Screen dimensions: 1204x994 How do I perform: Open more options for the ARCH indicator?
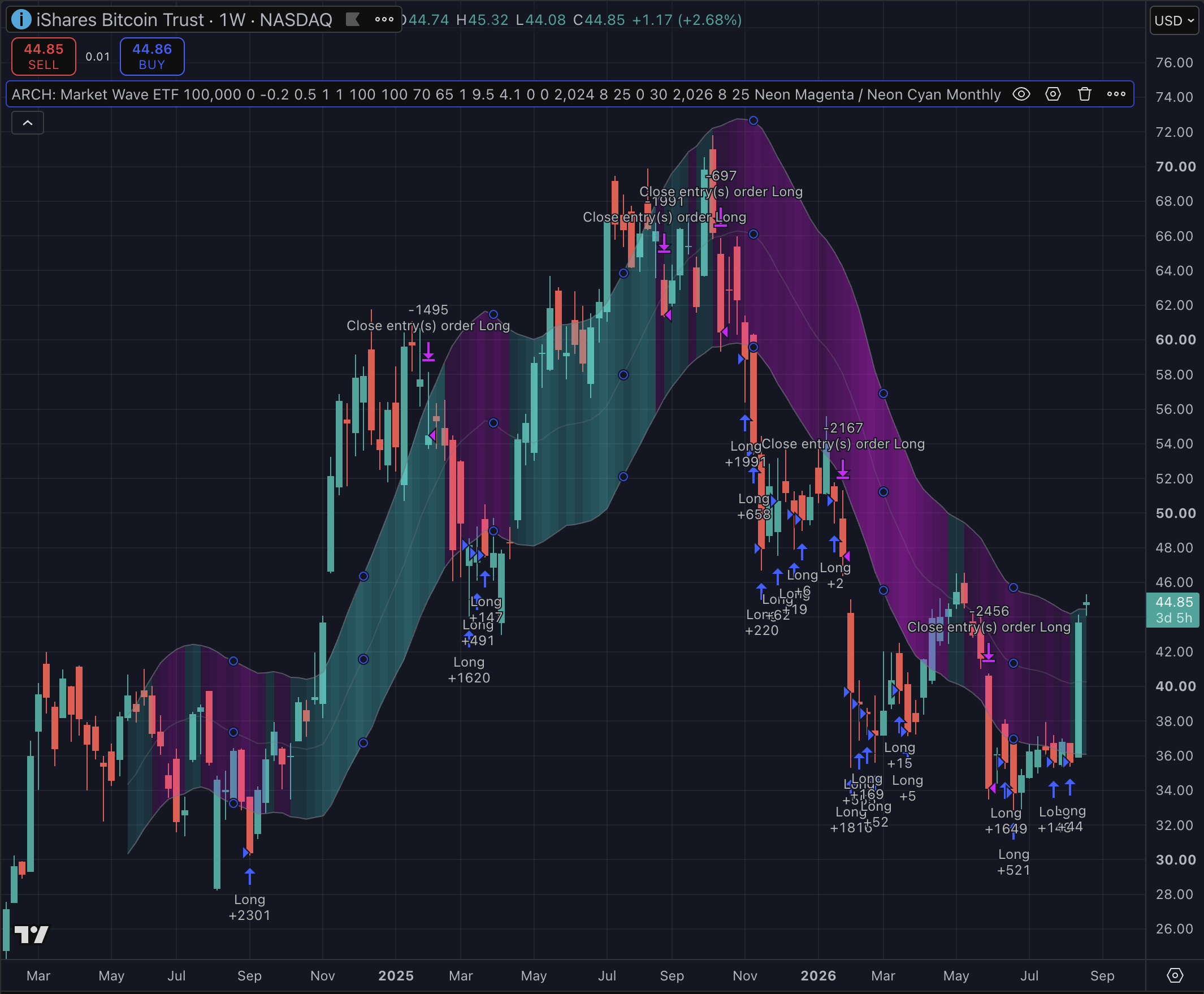pyautogui.click(x=1116, y=94)
